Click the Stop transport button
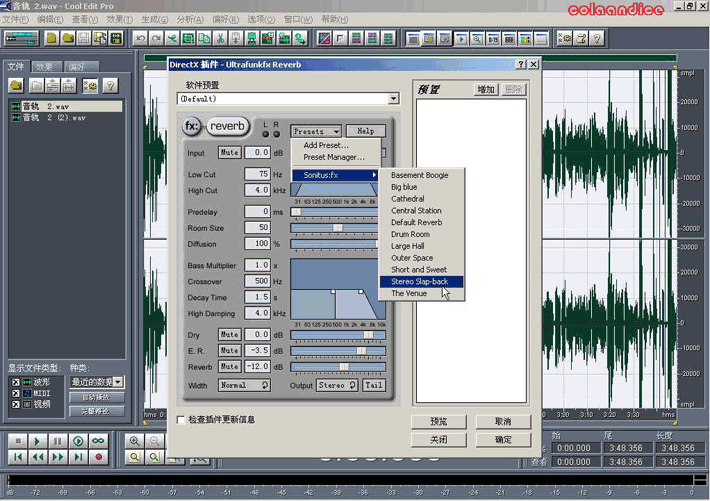Image resolution: width=710 pixels, height=501 pixels. tap(17, 441)
